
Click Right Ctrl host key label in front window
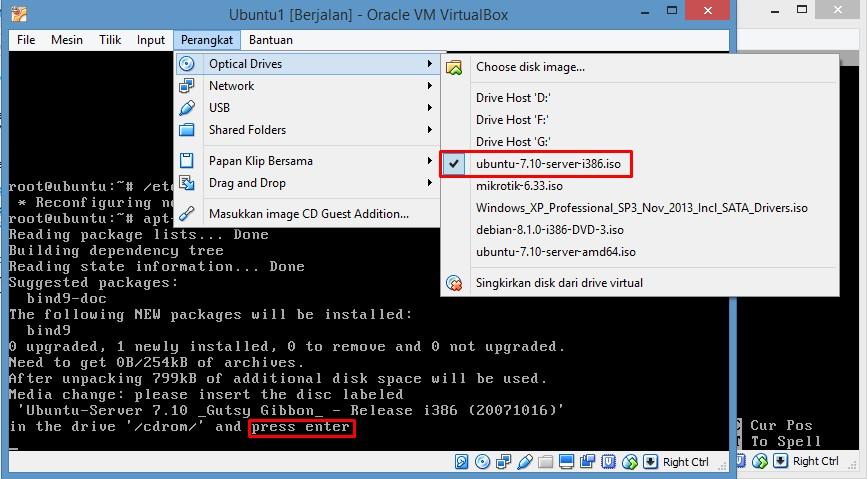[x=686, y=462]
